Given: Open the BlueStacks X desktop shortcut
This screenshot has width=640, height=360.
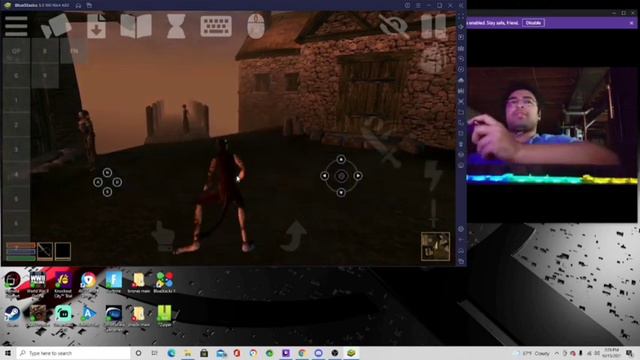Looking at the screenshot, I should pos(164,282).
